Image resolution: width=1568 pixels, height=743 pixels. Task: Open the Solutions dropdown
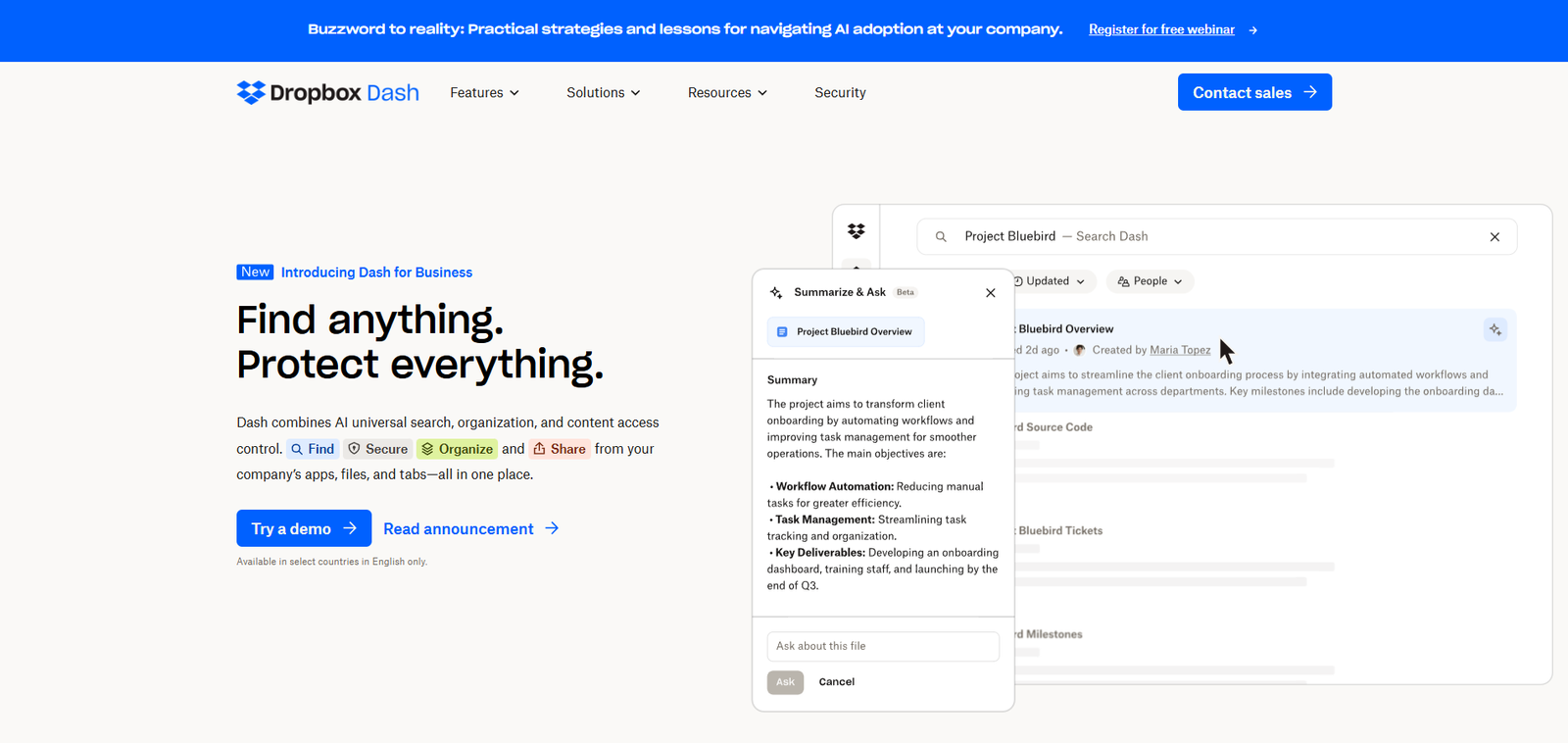[x=603, y=93]
